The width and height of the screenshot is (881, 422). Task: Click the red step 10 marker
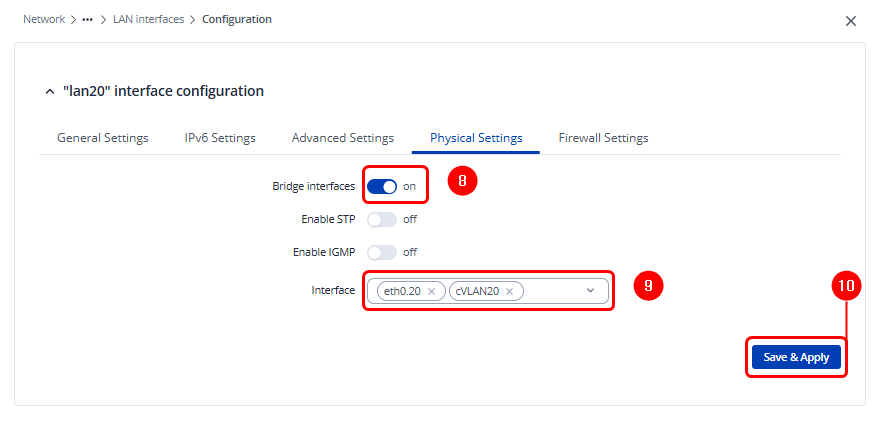point(846,285)
